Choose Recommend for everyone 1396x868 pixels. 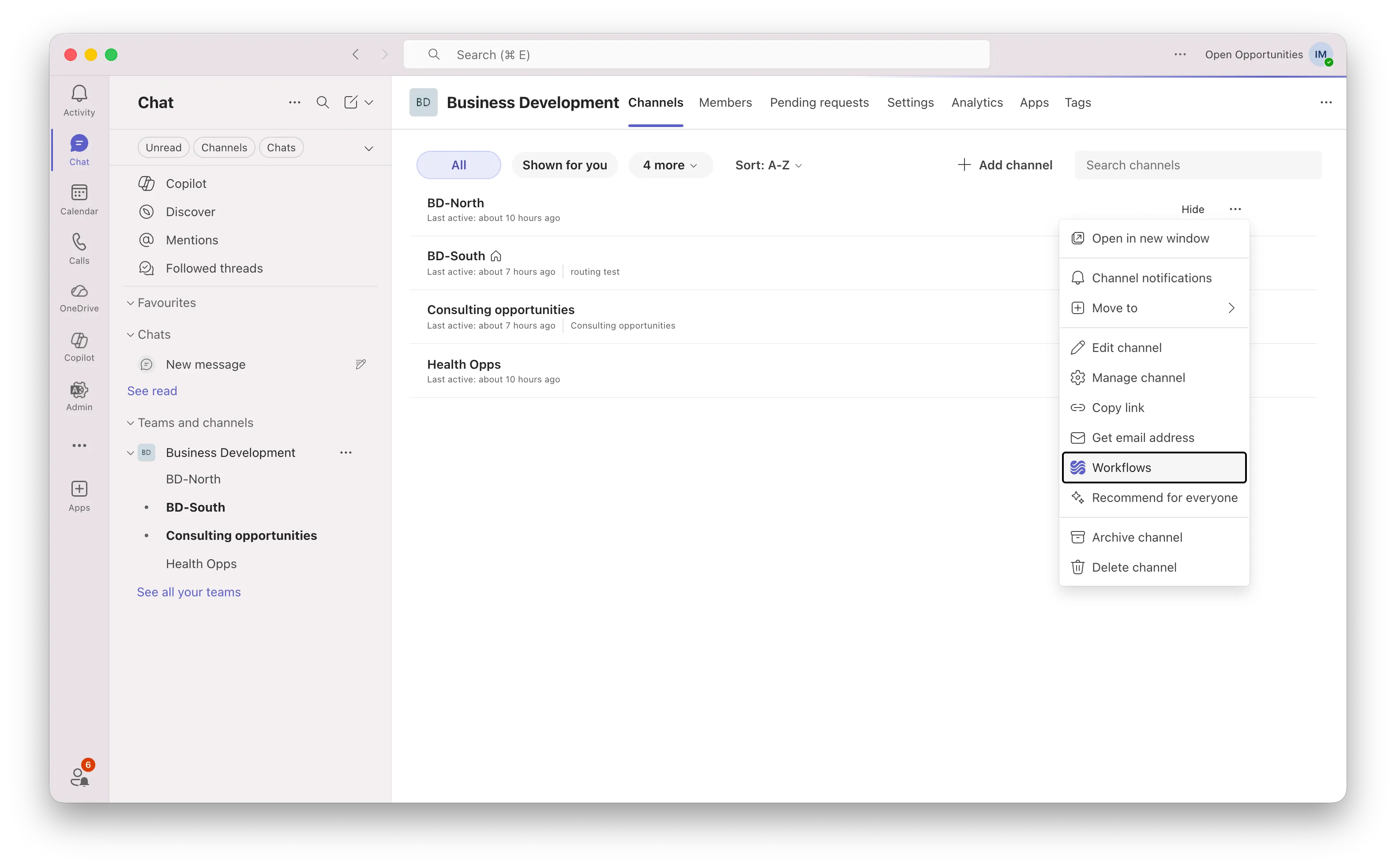coord(1154,497)
